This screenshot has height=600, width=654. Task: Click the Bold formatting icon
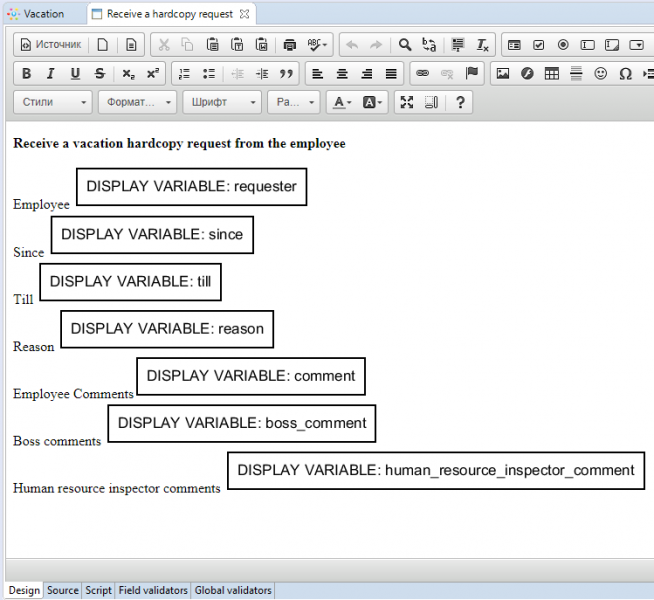tap(26, 74)
